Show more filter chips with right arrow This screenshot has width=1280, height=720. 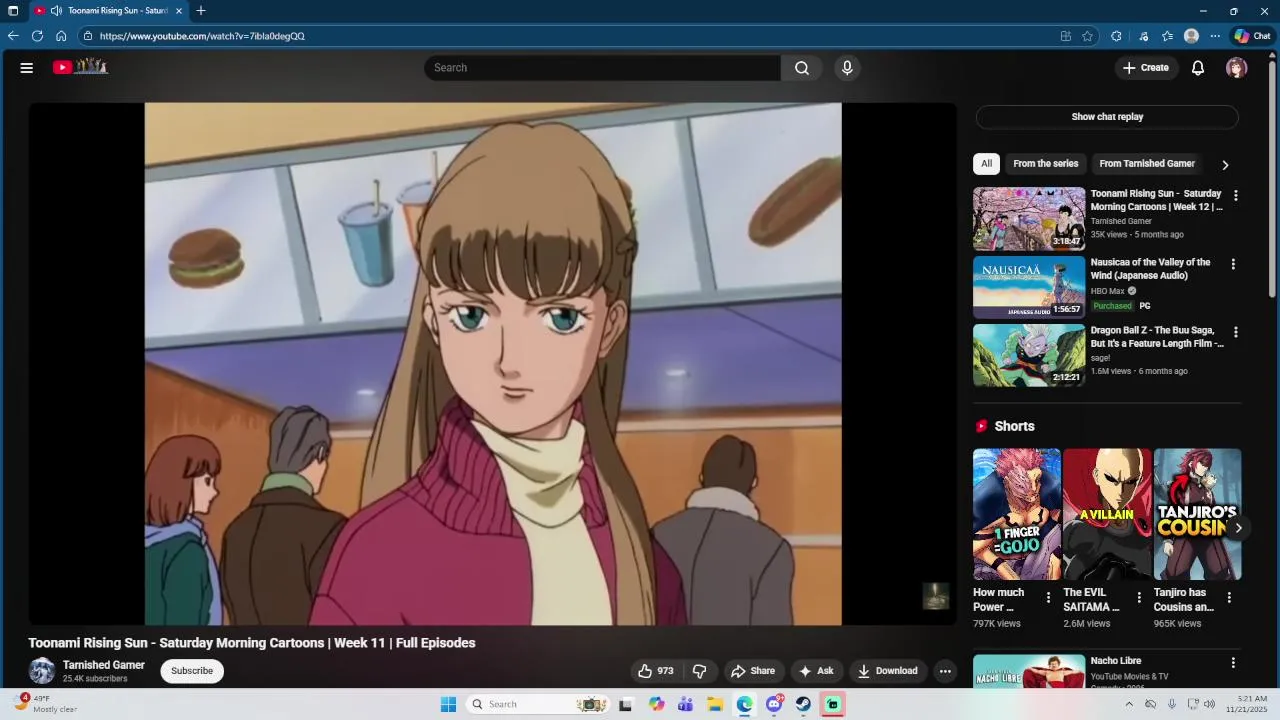(x=1225, y=165)
